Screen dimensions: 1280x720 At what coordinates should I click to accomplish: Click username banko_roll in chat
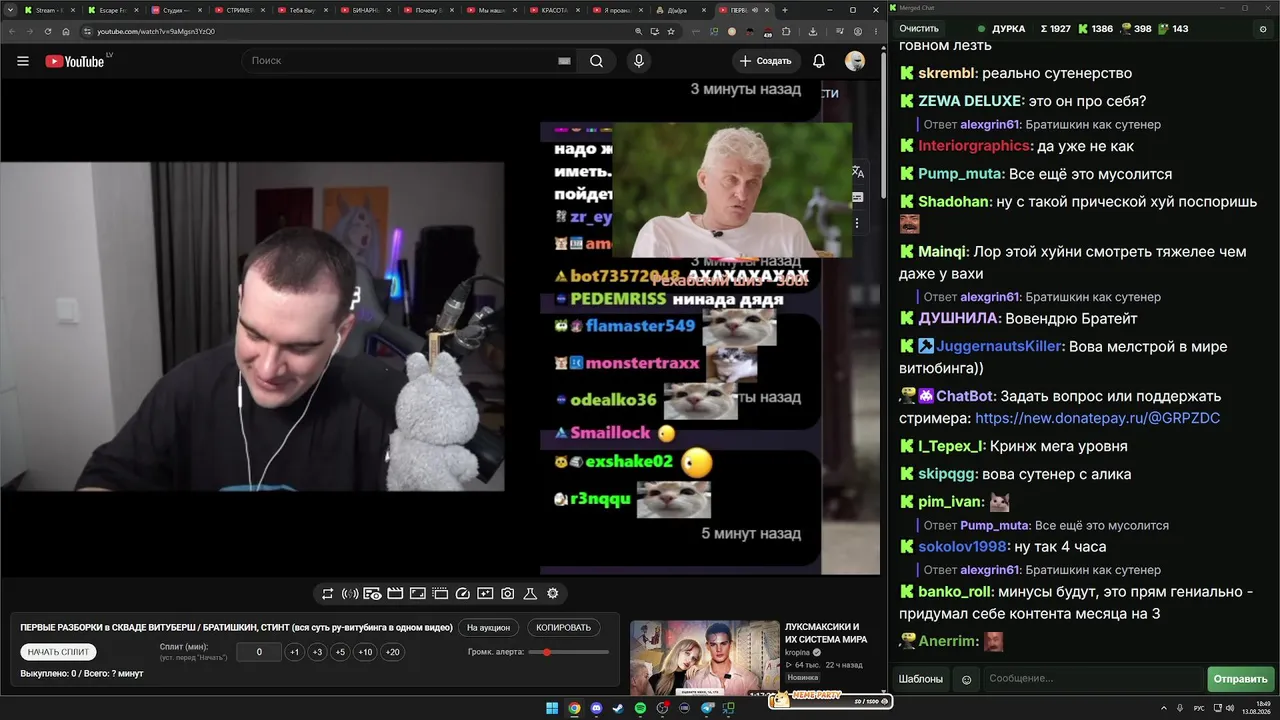(954, 592)
